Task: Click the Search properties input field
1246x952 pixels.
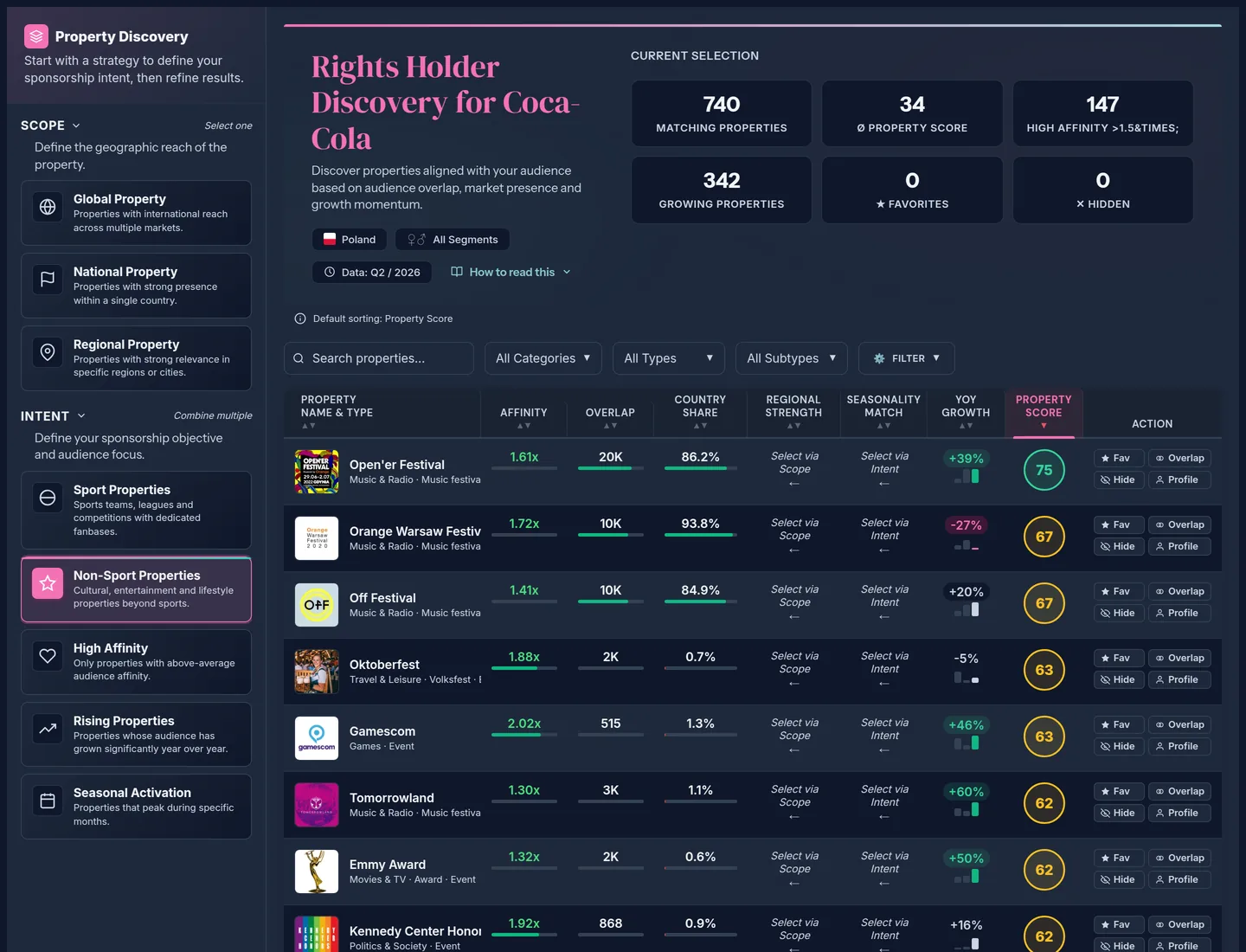Action: [x=379, y=358]
